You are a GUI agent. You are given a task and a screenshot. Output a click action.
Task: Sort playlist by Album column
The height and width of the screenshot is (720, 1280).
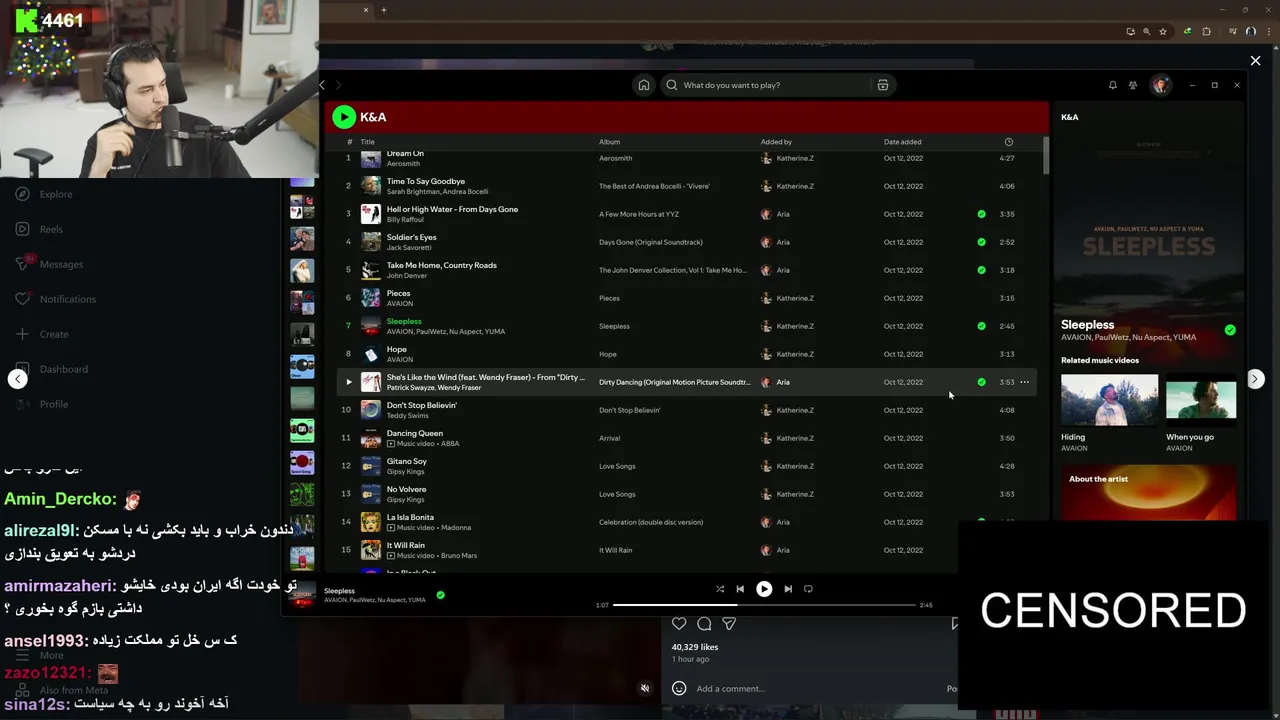(609, 142)
